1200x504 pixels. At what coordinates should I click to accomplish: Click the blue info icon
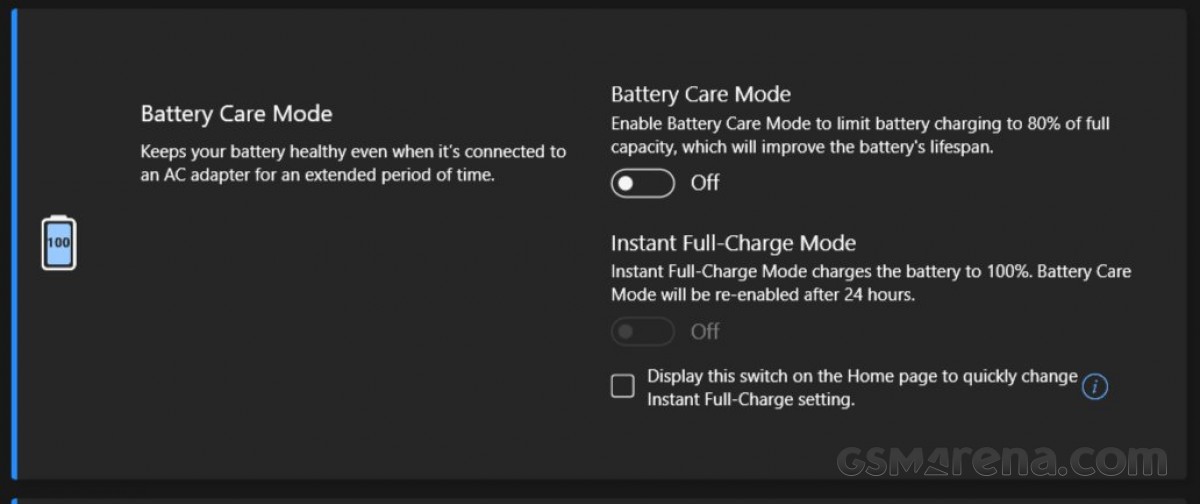pyautogui.click(x=1095, y=387)
